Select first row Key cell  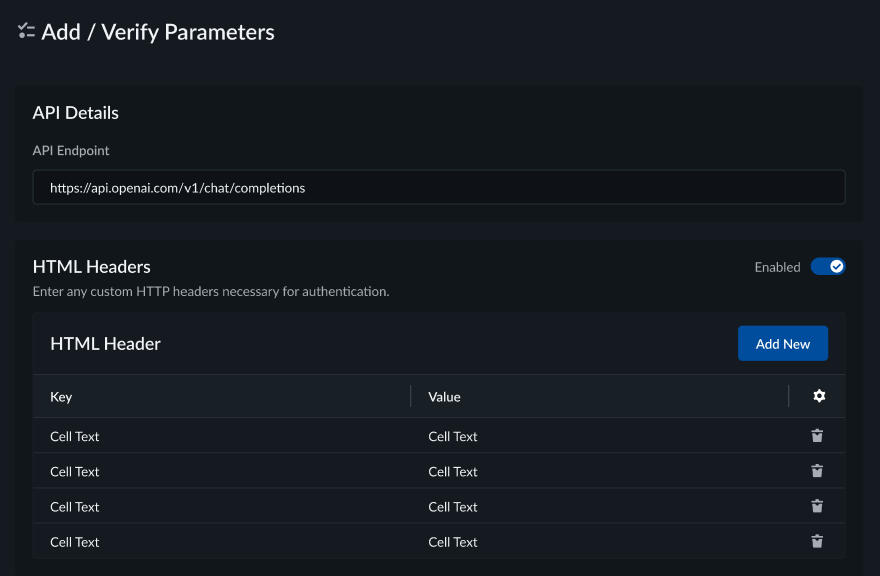click(75, 436)
